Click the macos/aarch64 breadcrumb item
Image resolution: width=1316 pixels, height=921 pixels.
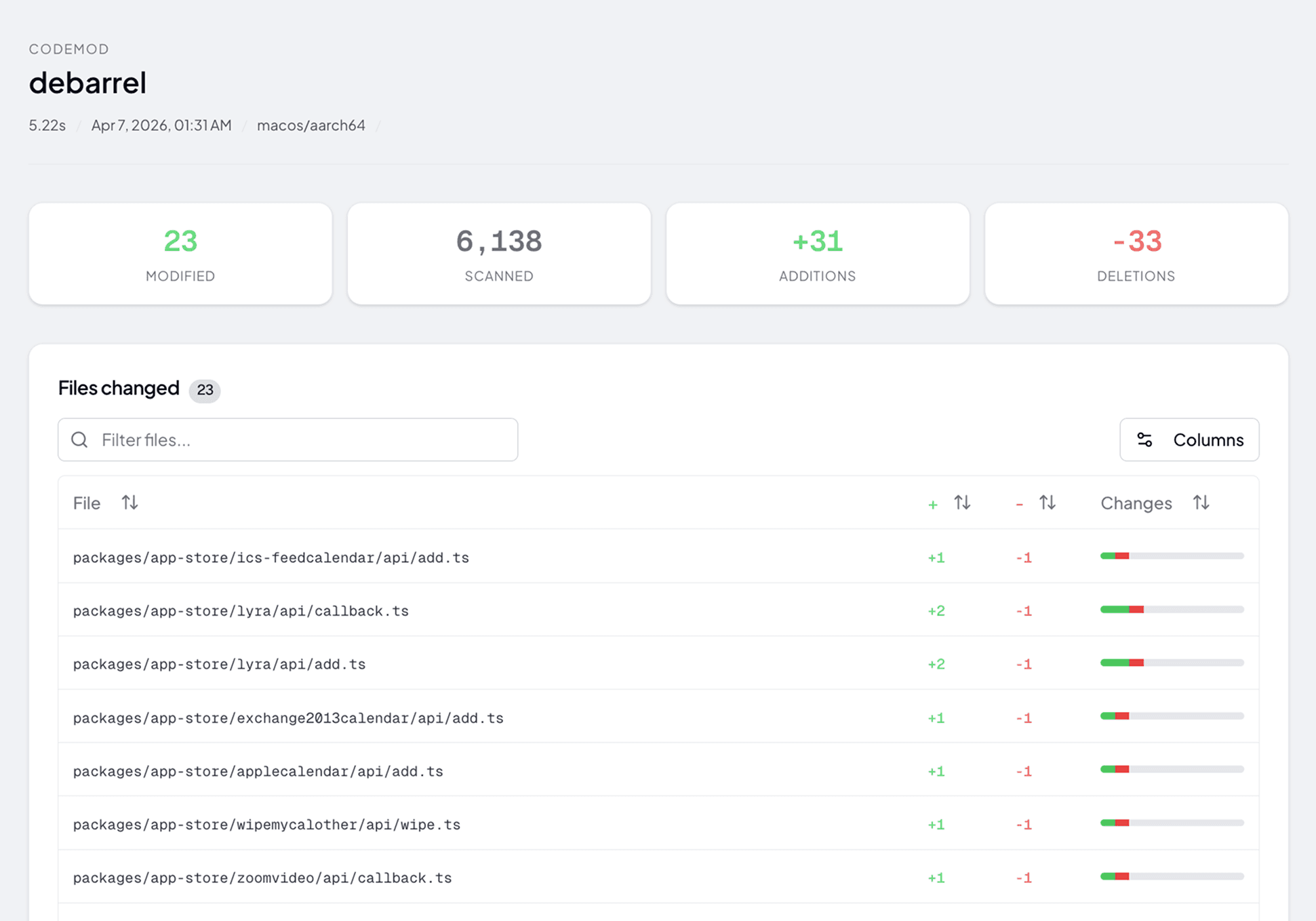[x=311, y=125]
